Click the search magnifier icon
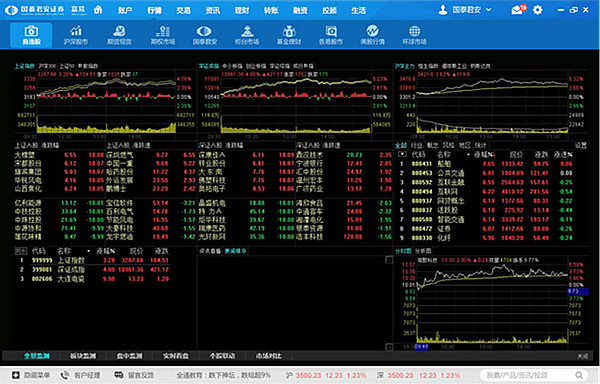The width and height of the screenshot is (600, 384). tap(579, 375)
